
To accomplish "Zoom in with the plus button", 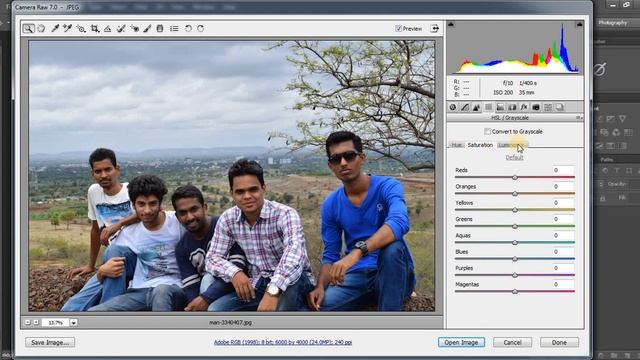I will (36, 322).
